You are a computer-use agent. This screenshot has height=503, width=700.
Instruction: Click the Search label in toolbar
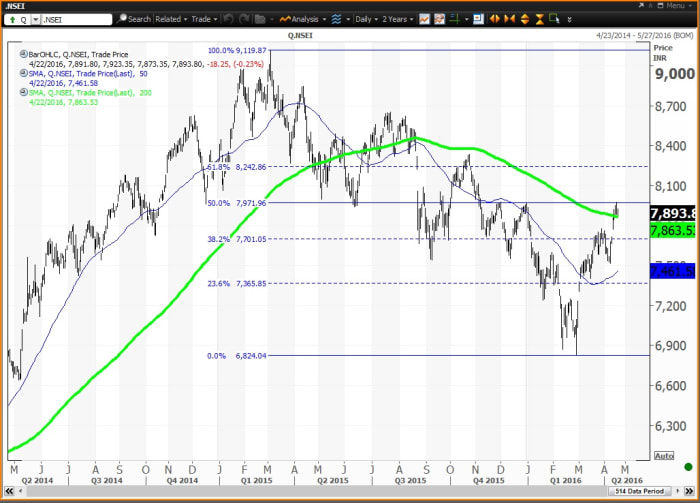[139, 19]
